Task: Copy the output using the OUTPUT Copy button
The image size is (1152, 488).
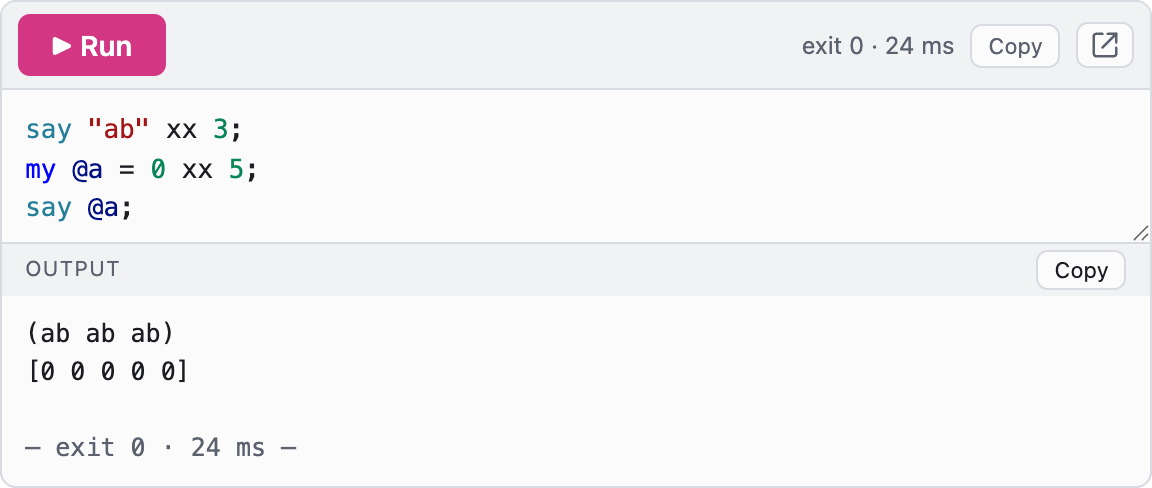Action: pos(1081,270)
